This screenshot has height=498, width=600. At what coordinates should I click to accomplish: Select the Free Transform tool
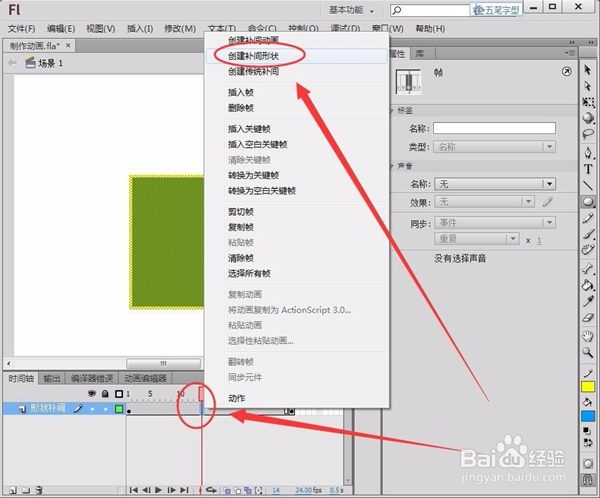point(588,102)
